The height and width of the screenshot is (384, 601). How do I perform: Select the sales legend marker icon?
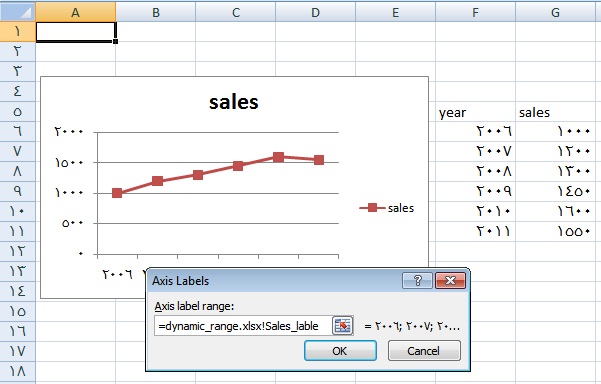pyautogui.click(x=372, y=208)
